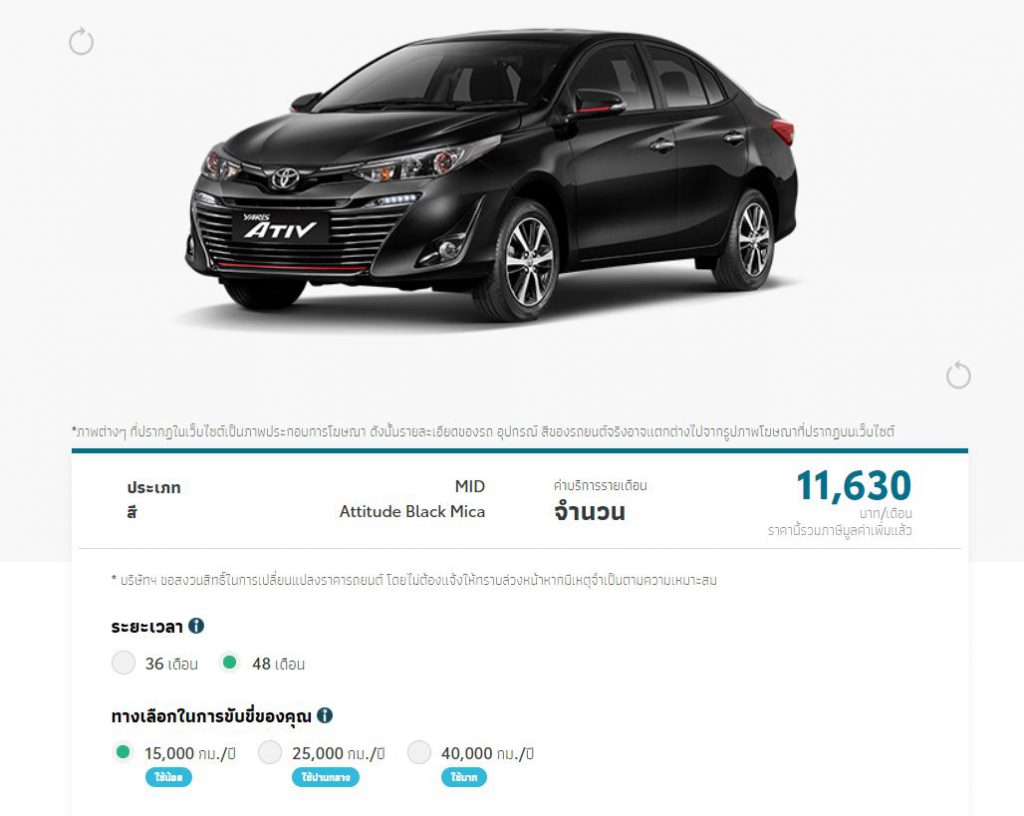
Task: Choose the 25,000 กม./ปี radio button
Action: [270, 752]
